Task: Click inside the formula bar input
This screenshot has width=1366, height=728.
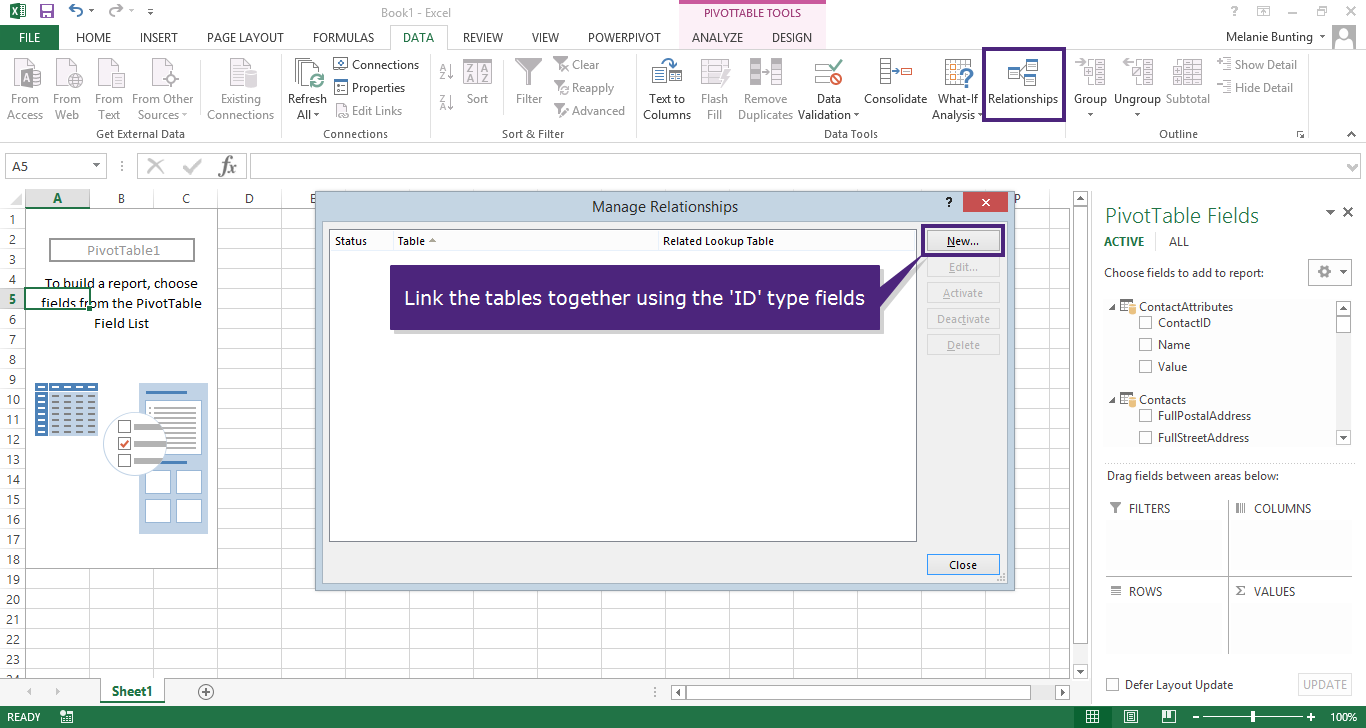Action: tap(800, 166)
